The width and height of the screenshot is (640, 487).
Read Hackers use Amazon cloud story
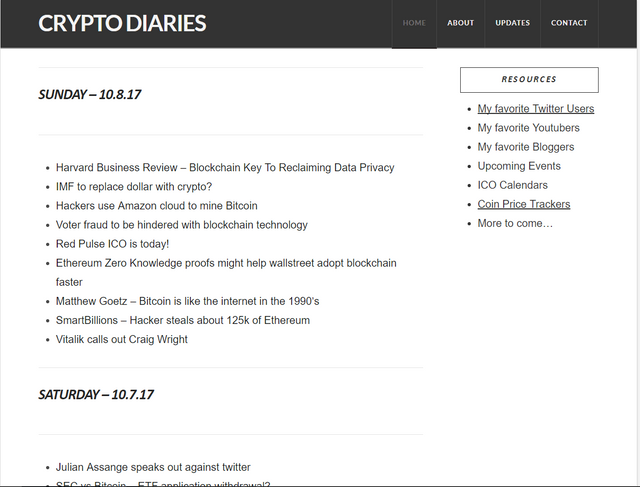pos(156,206)
